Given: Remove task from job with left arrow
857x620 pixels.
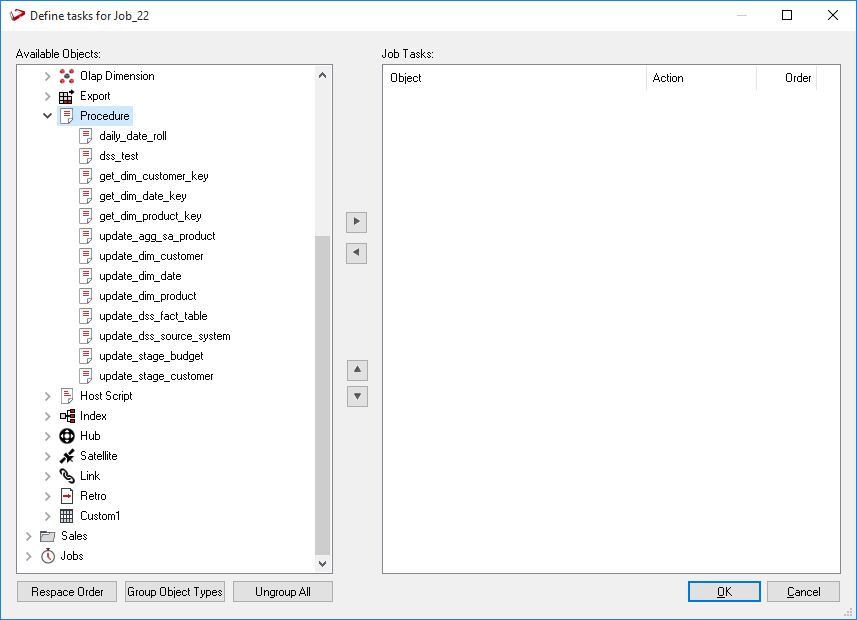Looking at the screenshot, I should [x=356, y=253].
